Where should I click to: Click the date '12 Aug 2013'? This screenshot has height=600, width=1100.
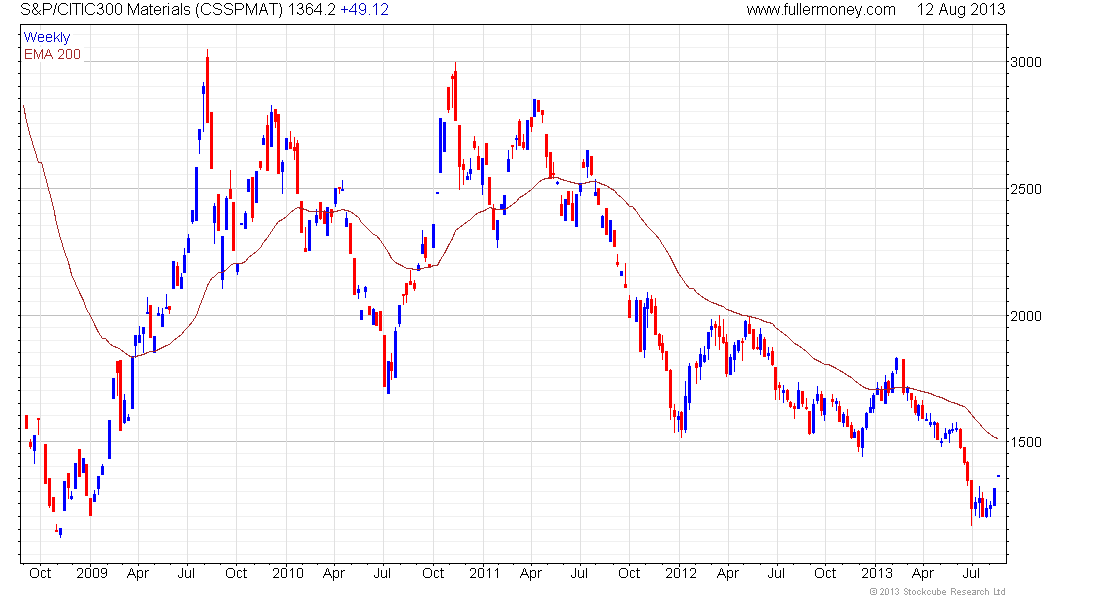961,10
